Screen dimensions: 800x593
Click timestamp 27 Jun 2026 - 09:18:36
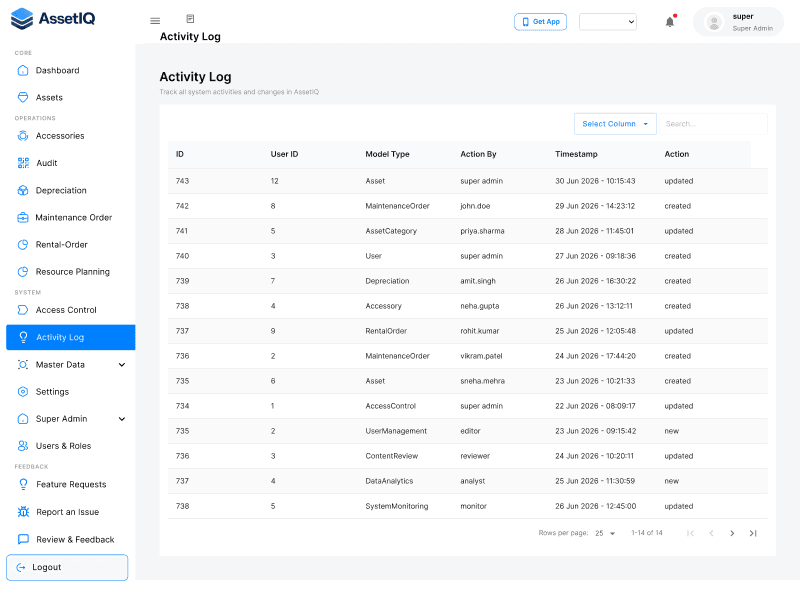pos(595,256)
